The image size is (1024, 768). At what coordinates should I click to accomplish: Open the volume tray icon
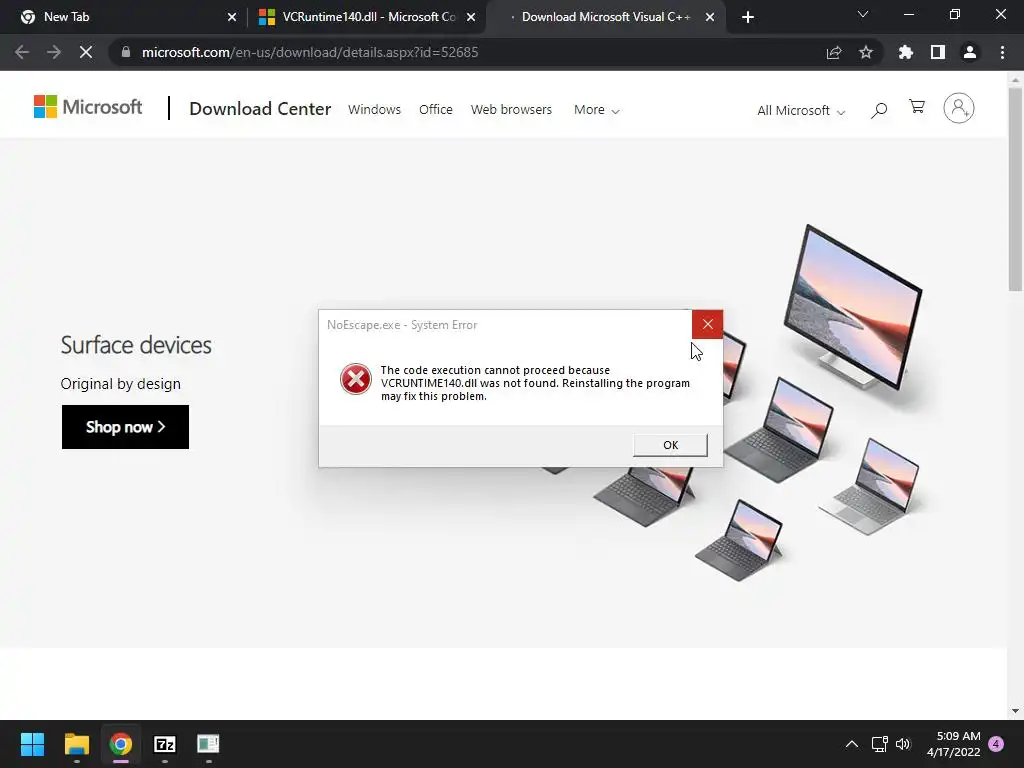pyautogui.click(x=903, y=744)
